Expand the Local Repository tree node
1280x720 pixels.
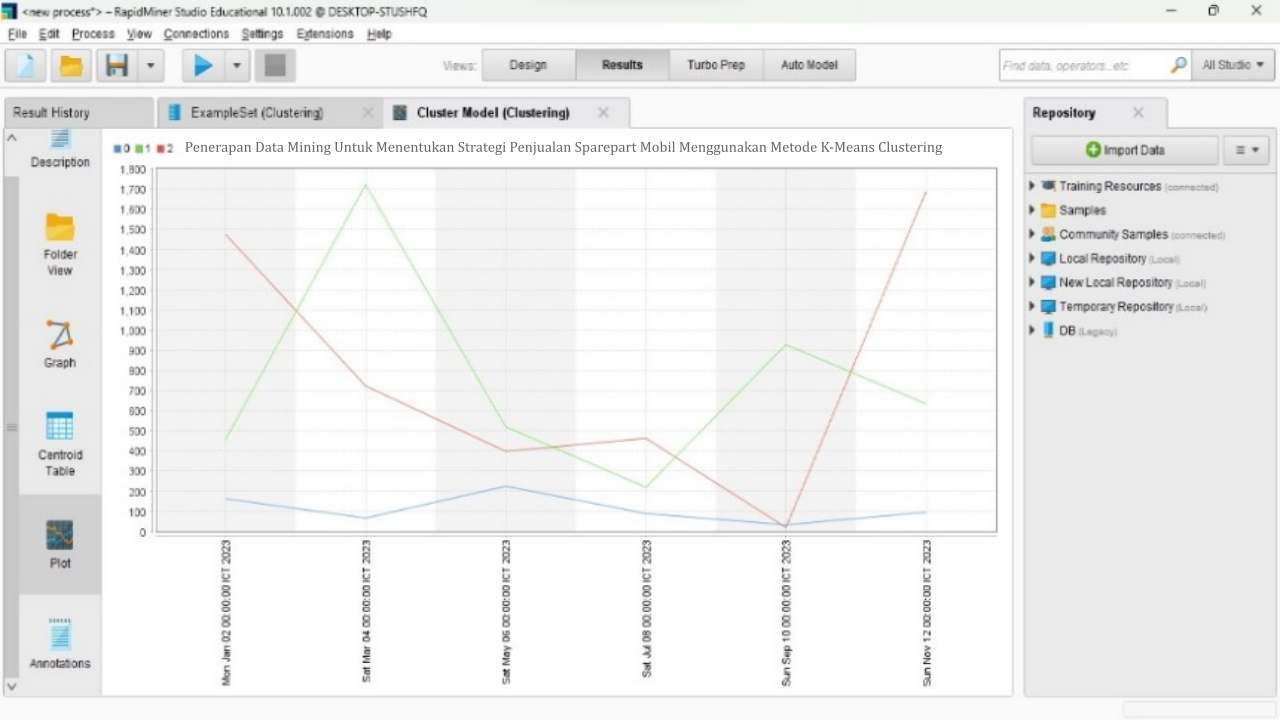tap(1032, 258)
